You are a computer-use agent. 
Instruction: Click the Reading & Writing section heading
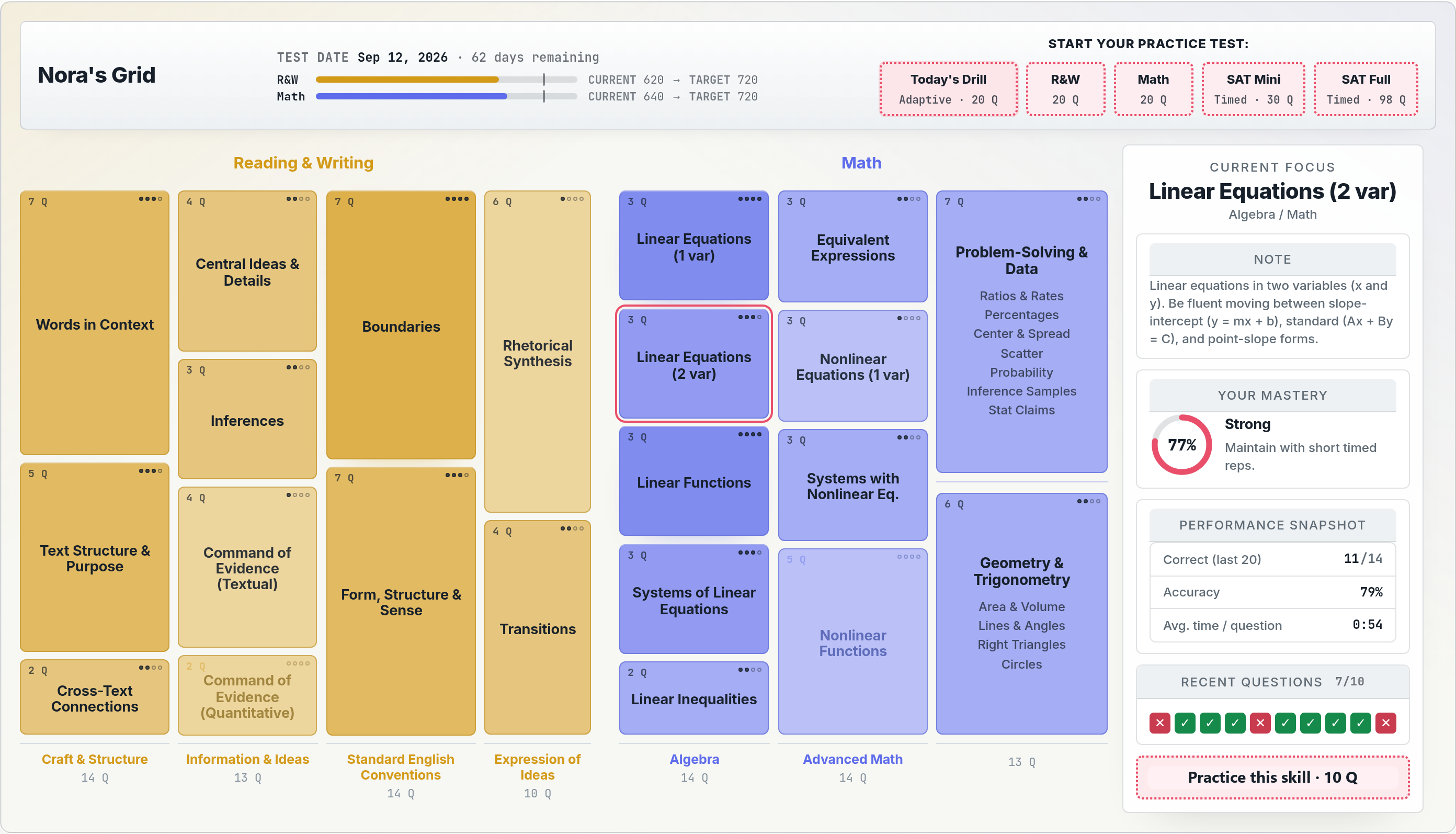pos(303,163)
